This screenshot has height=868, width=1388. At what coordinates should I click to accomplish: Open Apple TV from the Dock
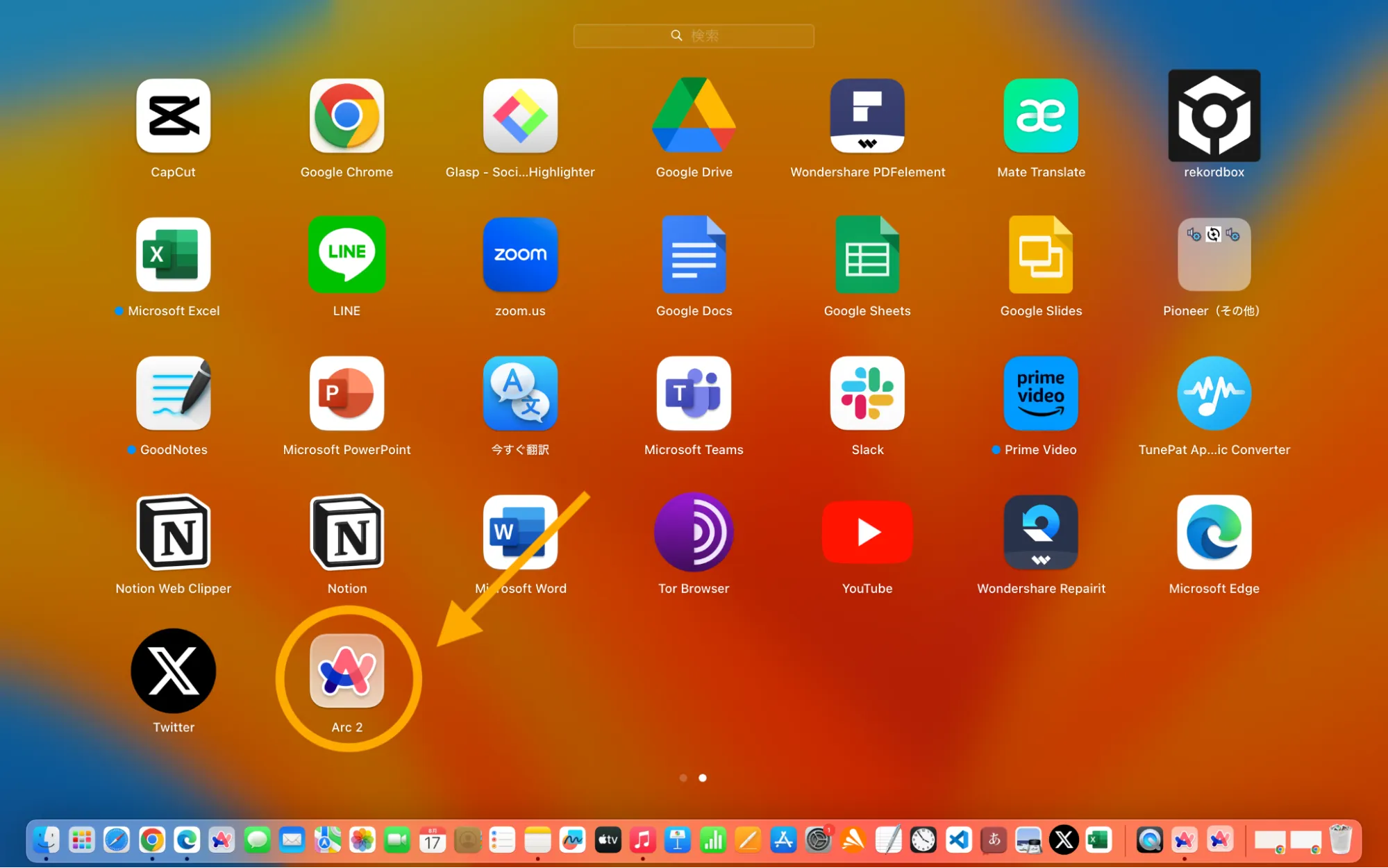pos(608,840)
